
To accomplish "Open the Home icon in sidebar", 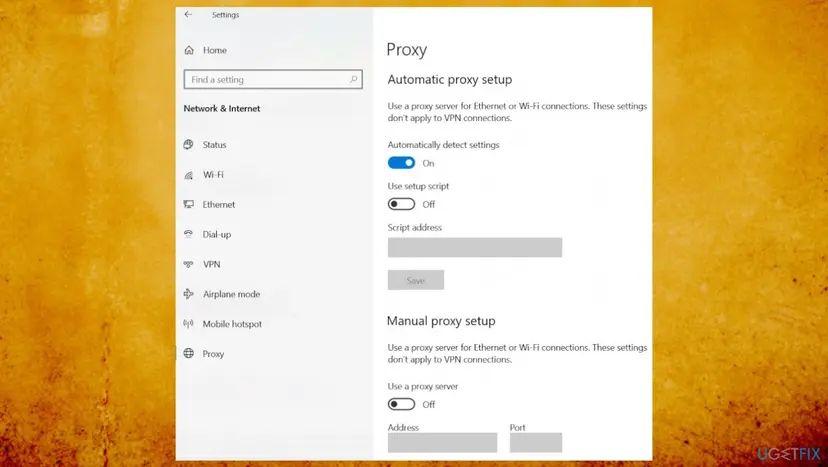I will (x=189, y=50).
